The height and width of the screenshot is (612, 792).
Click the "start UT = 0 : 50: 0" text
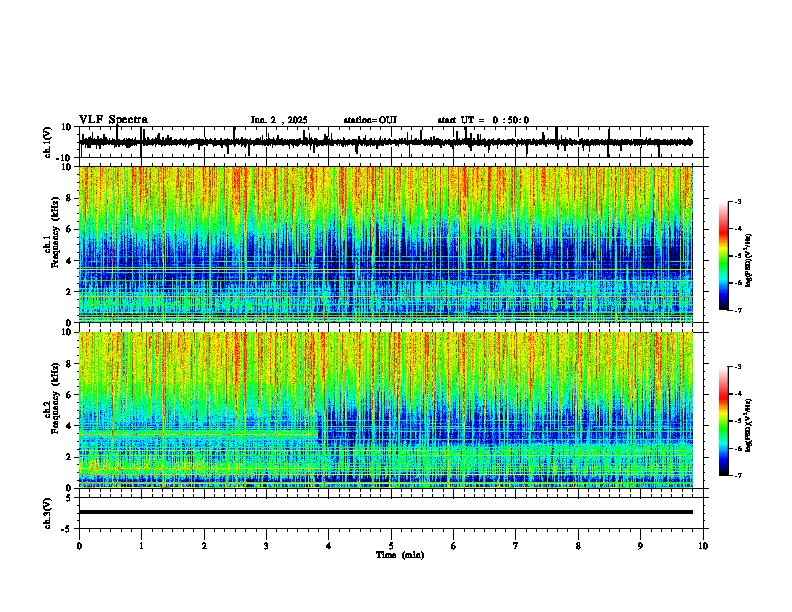(483, 120)
